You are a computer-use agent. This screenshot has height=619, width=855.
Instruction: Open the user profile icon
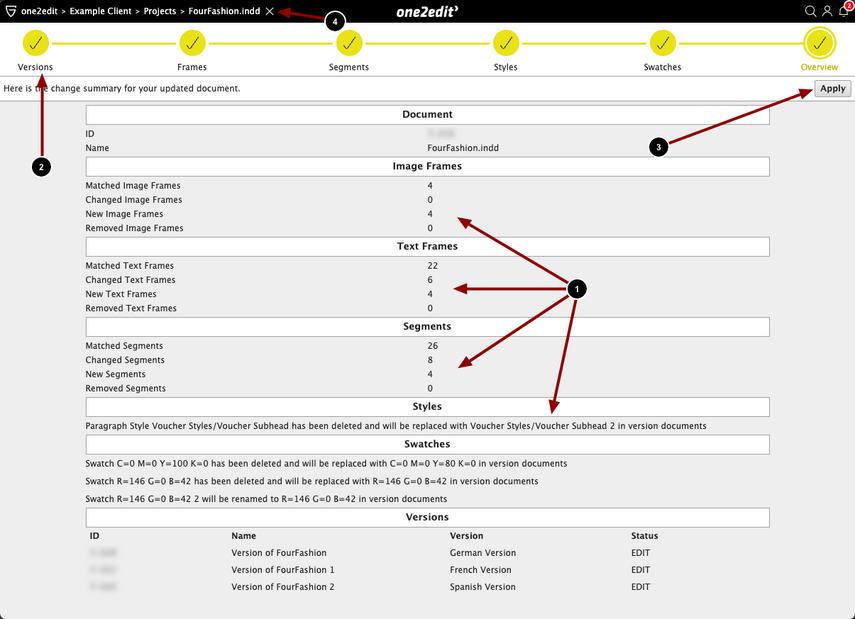point(827,11)
